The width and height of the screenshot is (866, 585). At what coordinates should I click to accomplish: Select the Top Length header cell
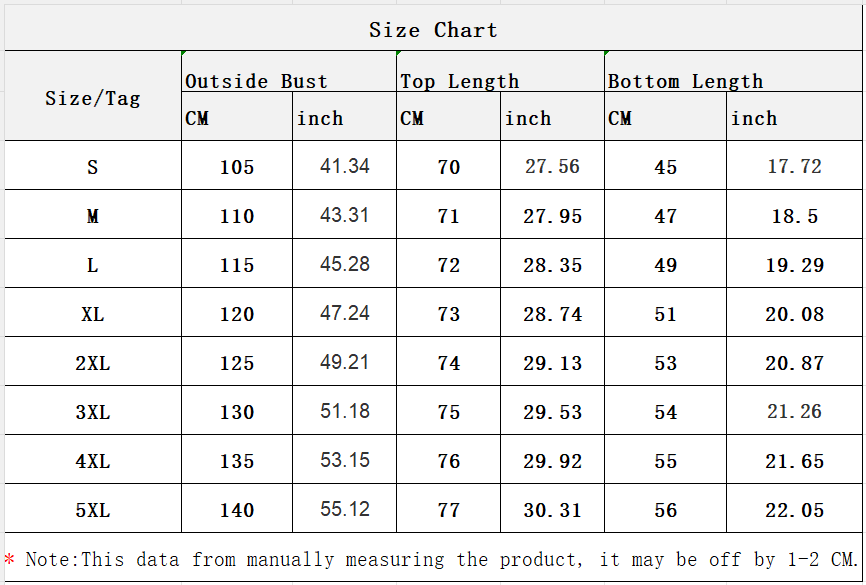click(500, 72)
